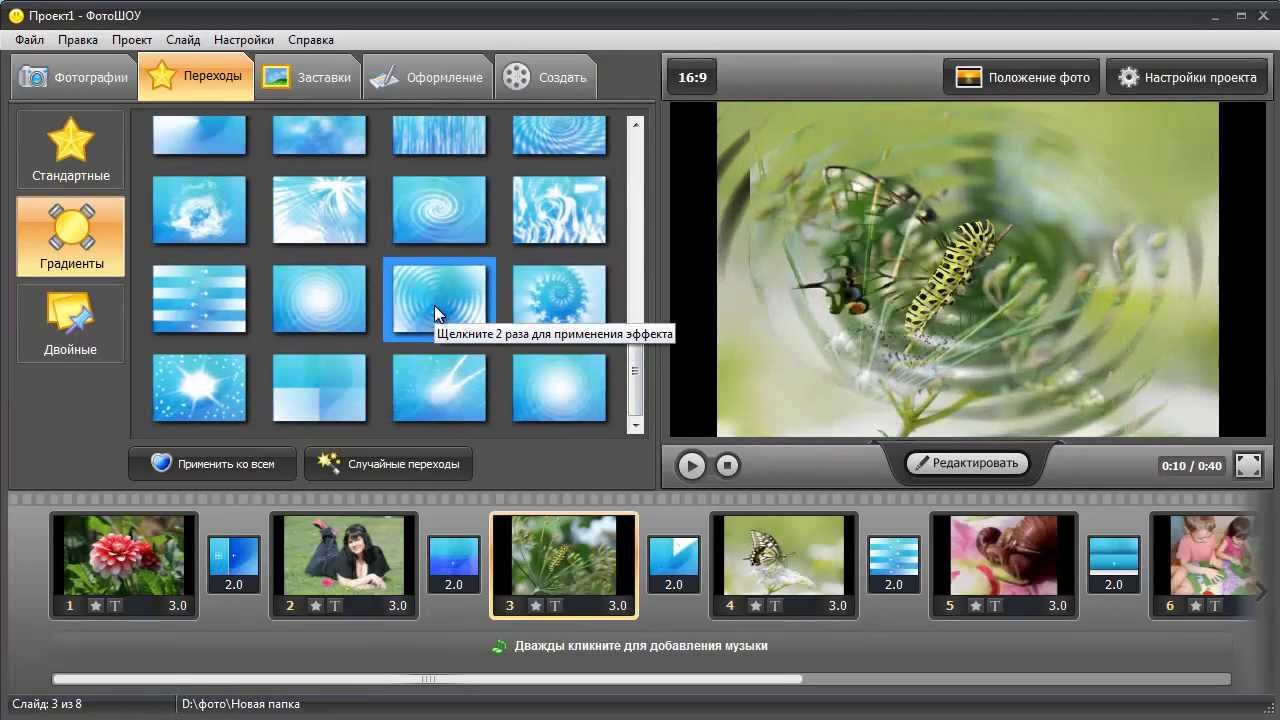Click the 0:10 / 0:40 time indicator
Viewport: 1280px width, 720px height.
[1192, 466]
